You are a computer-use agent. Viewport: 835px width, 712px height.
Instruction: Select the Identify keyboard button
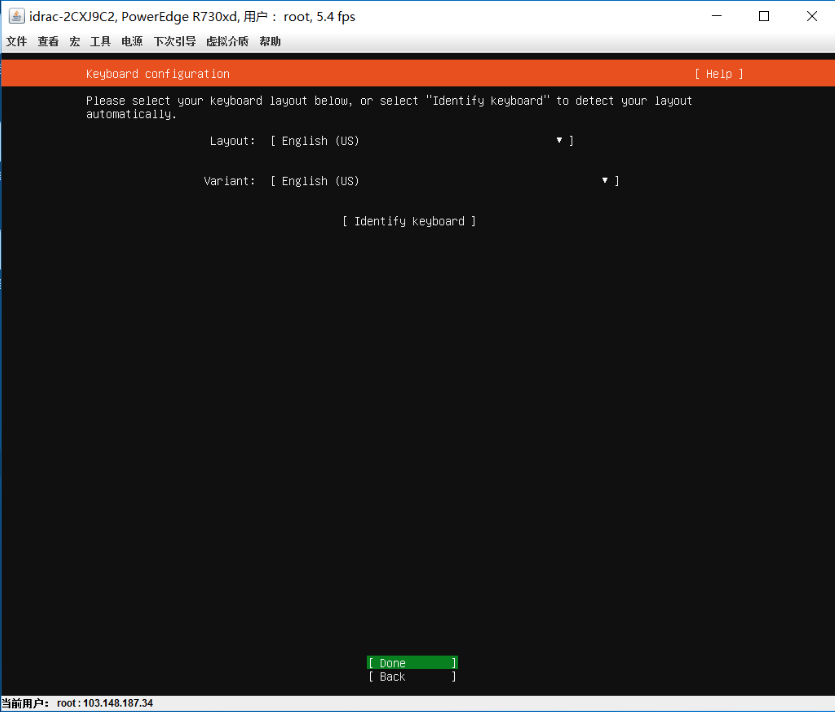409,221
